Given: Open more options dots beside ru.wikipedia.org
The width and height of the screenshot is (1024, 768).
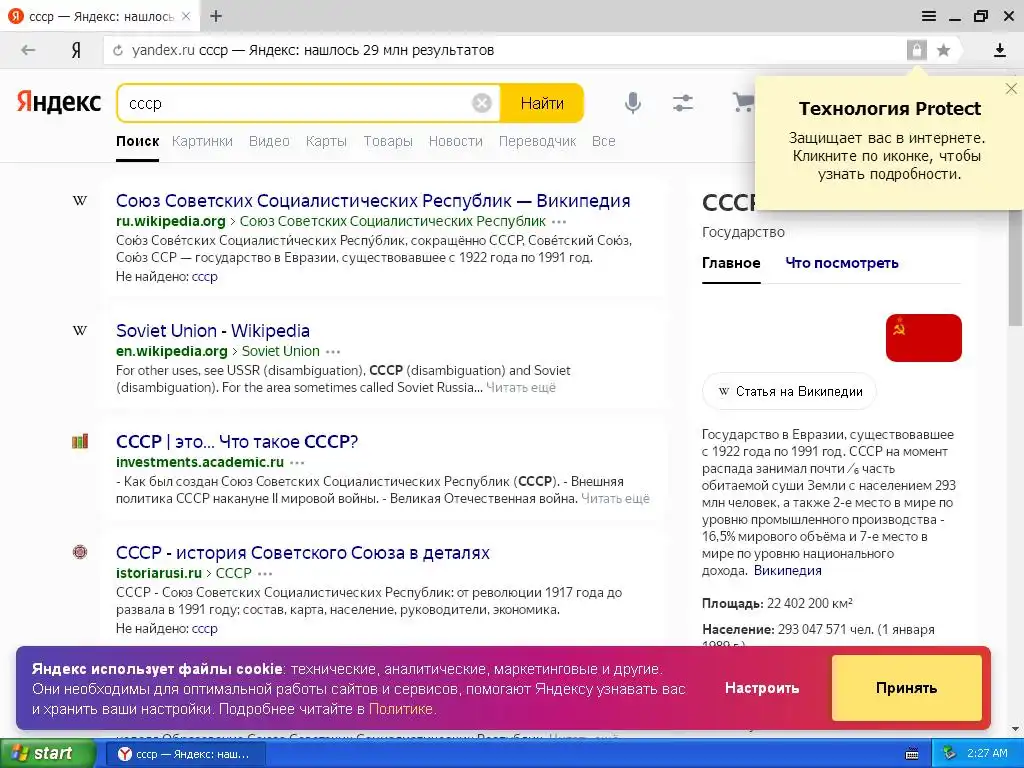Looking at the screenshot, I should pyautogui.click(x=559, y=222).
